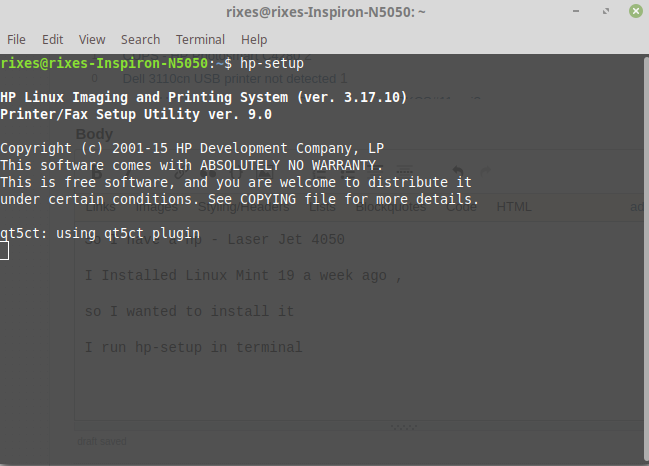Click the line 'HP Linux Imaging and Printing System'
This screenshot has width=649, height=466.
204,97
